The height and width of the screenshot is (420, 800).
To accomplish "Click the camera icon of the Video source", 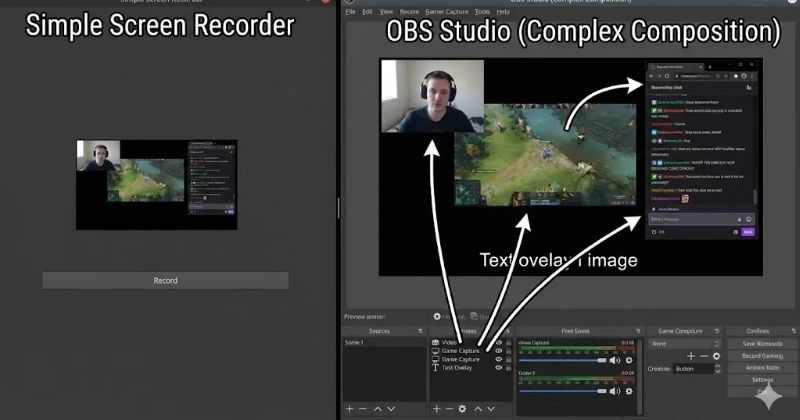I will point(435,342).
